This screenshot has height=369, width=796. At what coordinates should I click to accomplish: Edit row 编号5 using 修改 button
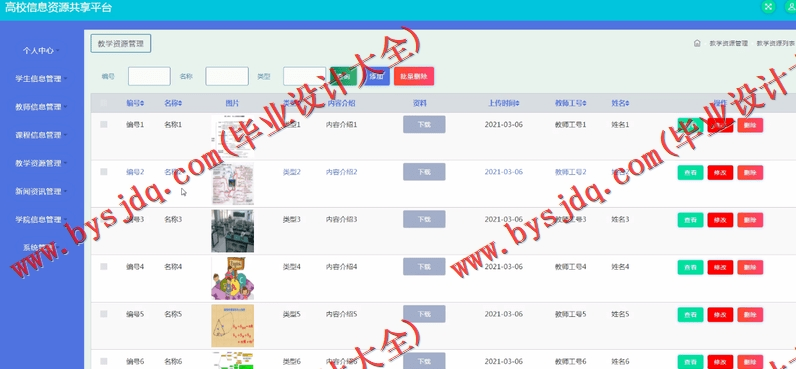(x=720, y=315)
